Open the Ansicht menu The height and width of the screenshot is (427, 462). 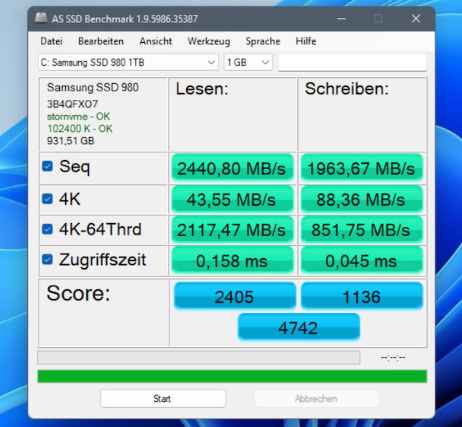click(156, 41)
